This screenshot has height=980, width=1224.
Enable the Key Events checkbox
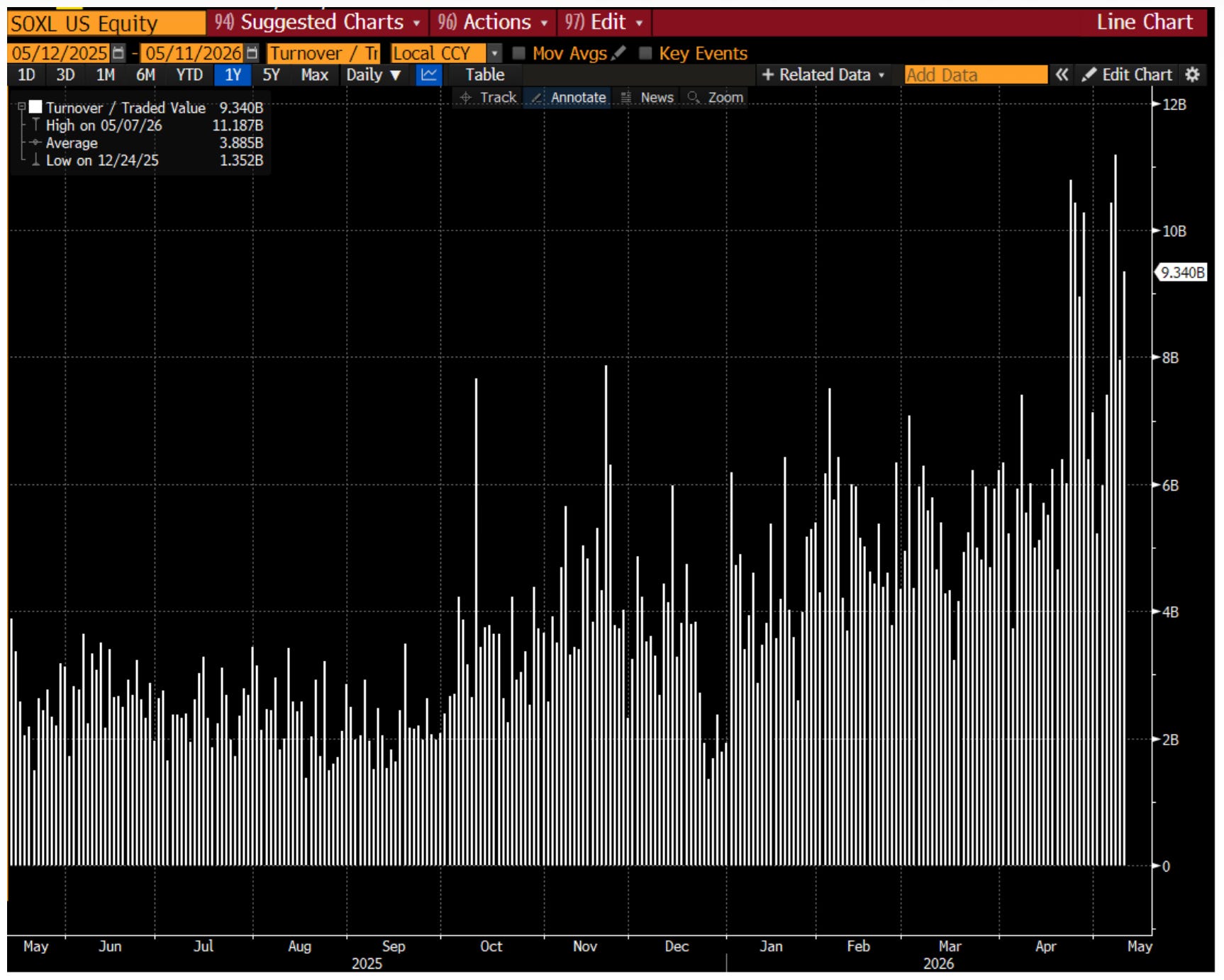coord(645,53)
